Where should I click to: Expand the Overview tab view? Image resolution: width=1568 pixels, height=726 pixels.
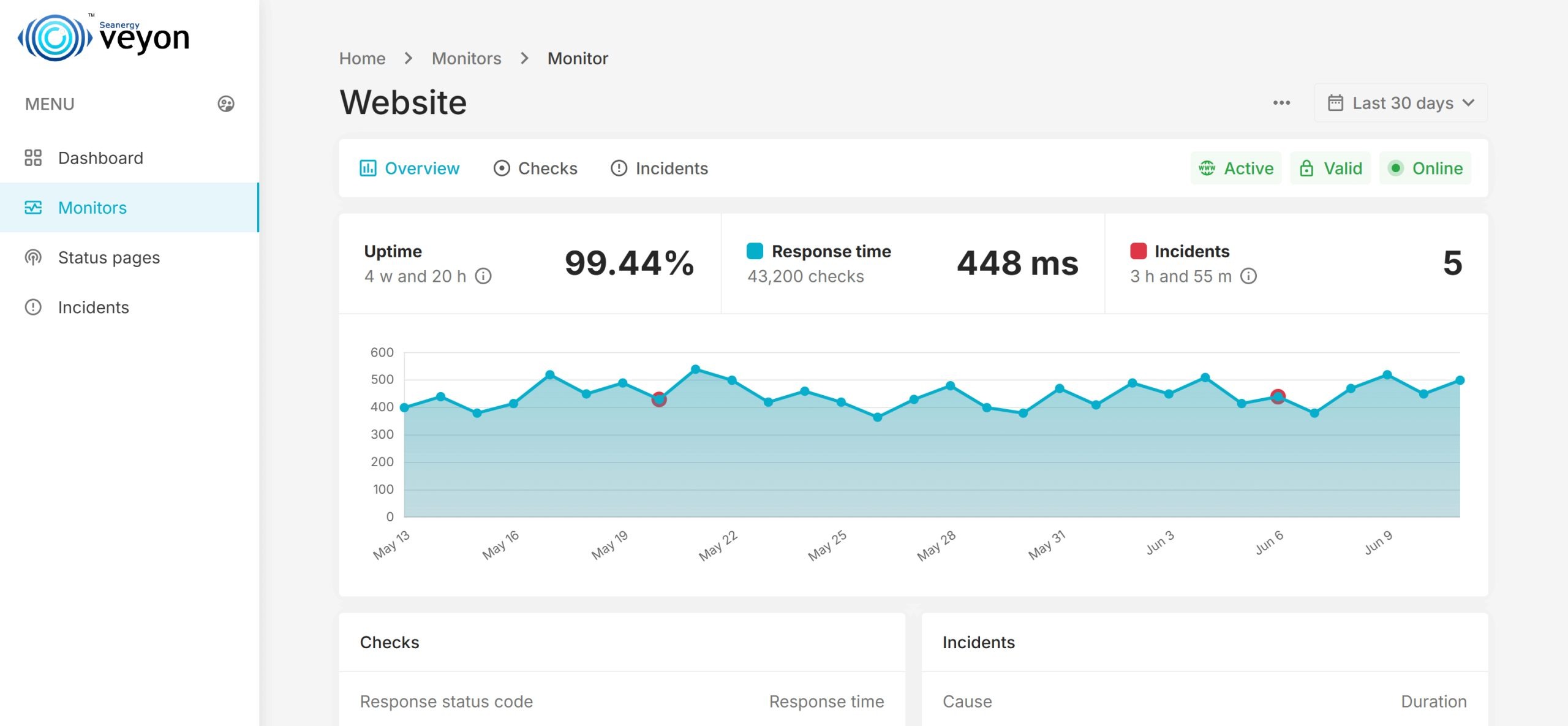point(409,168)
